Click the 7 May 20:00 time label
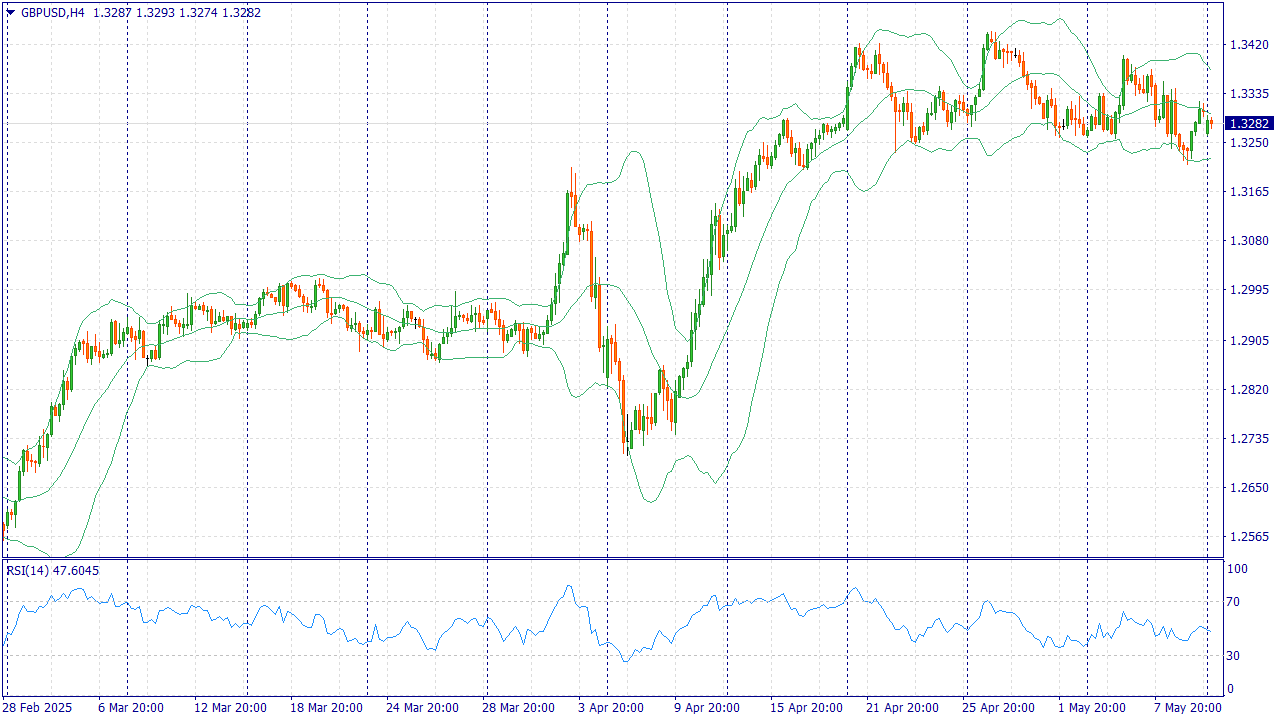 click(x=1188, y=707)
